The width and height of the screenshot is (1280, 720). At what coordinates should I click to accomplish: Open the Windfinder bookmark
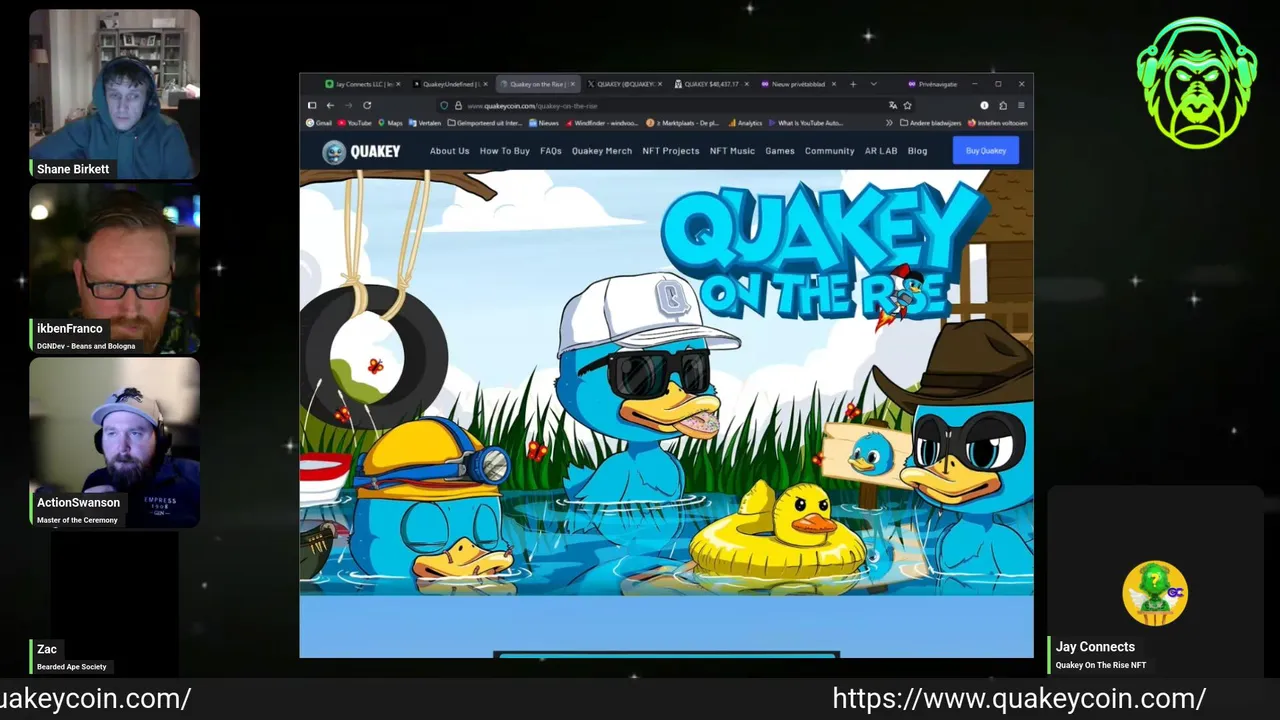602,123
